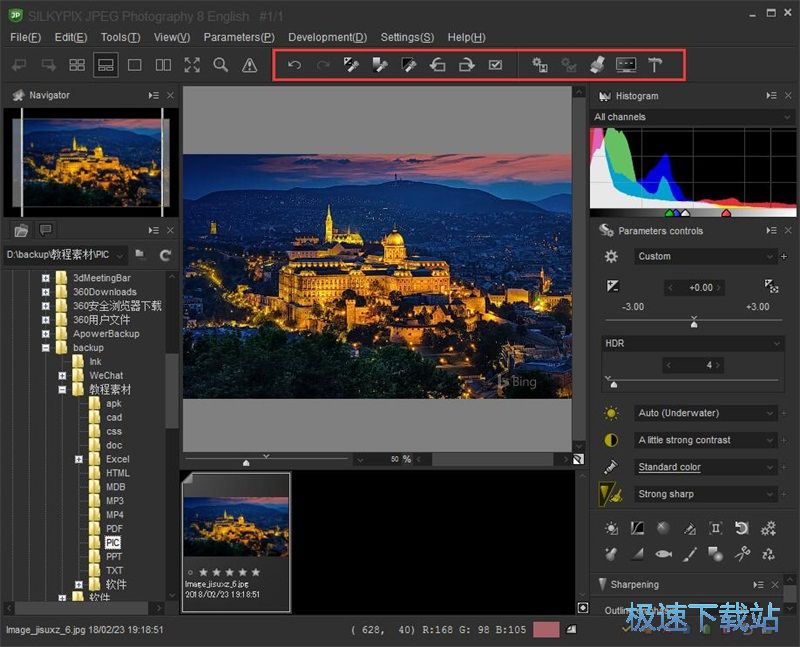Click the refresh icon beside folder path
Image resolution: width=800 pixels, height=647 pixels.
(165, 255)
